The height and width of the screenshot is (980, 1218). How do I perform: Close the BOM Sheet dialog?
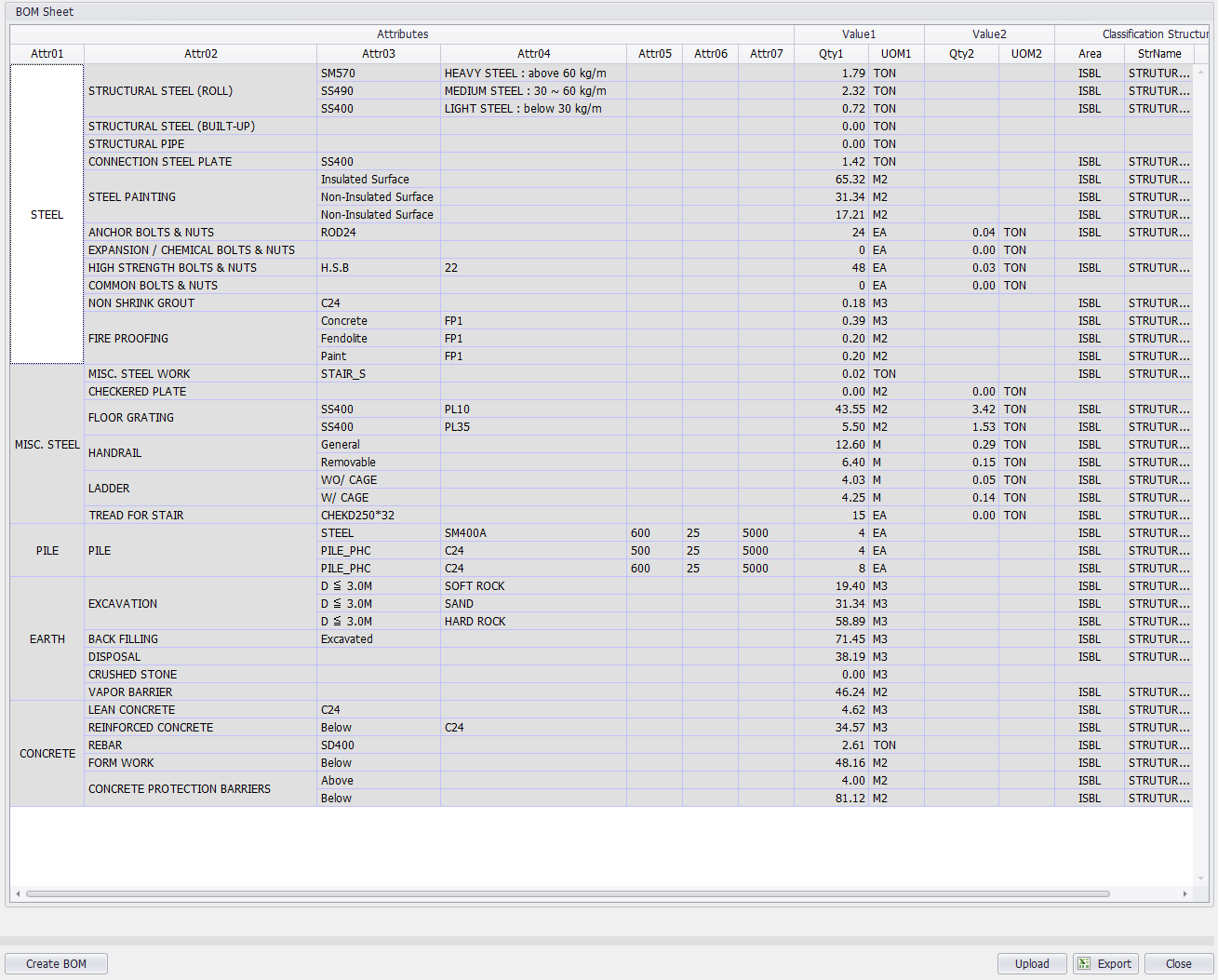coord(1178,963)
